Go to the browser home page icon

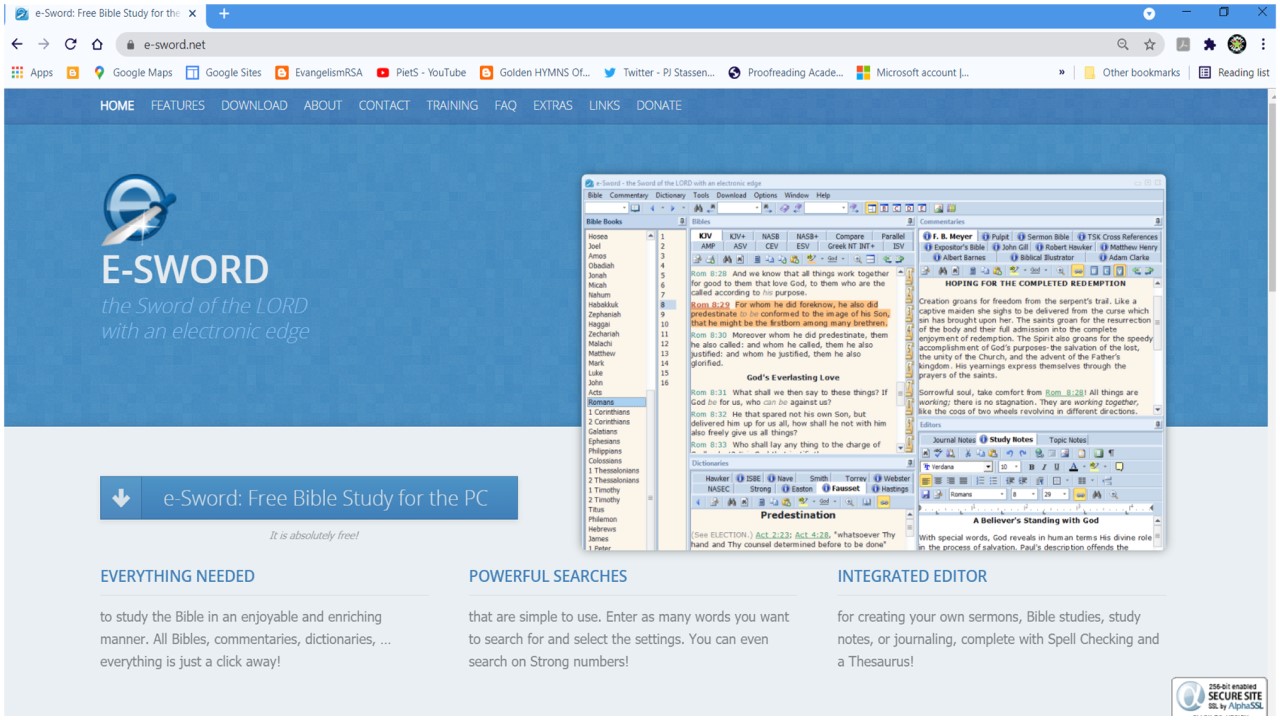coord(97,44)
